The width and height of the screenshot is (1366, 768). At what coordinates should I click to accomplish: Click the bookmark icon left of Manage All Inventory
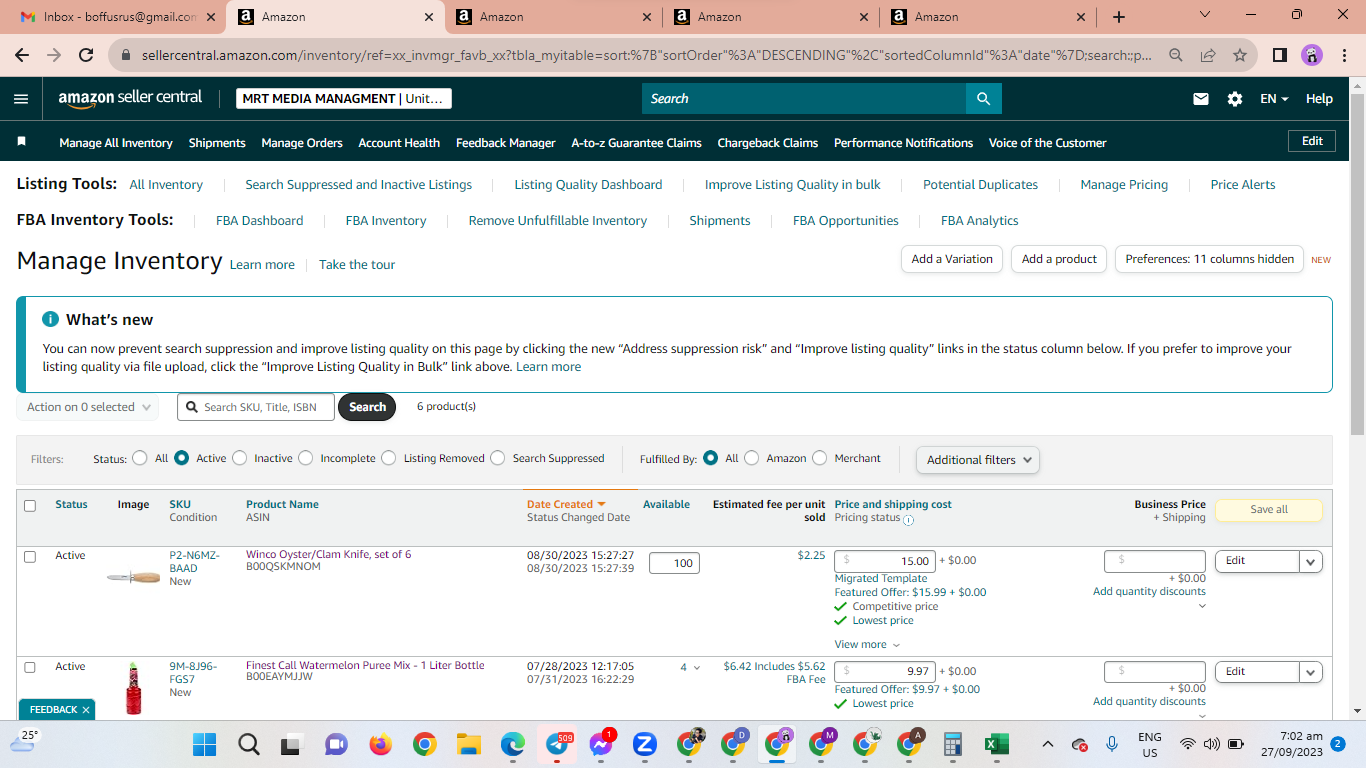click(x=21, y=142)
